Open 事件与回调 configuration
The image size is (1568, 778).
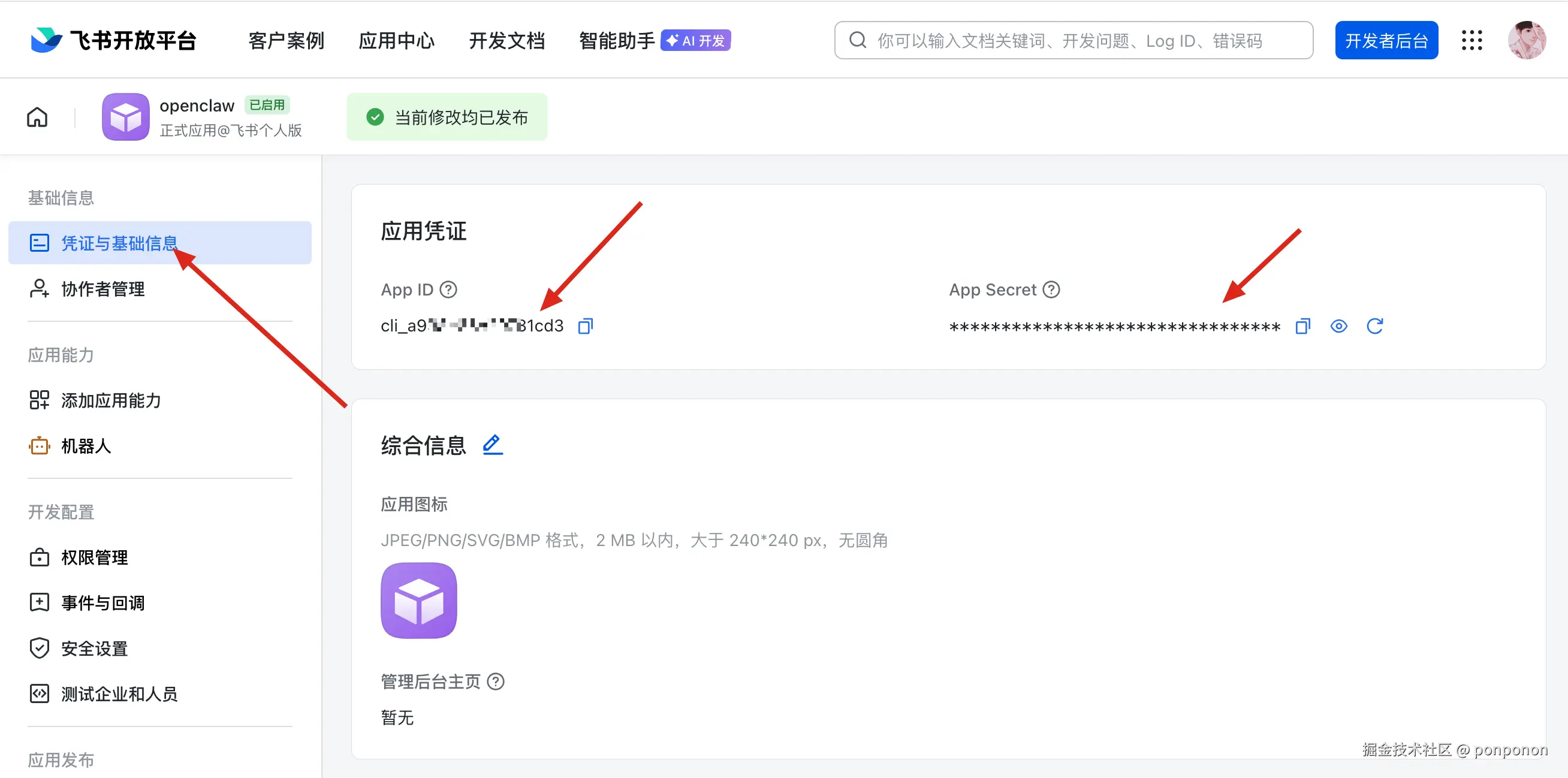pos(102,602)
